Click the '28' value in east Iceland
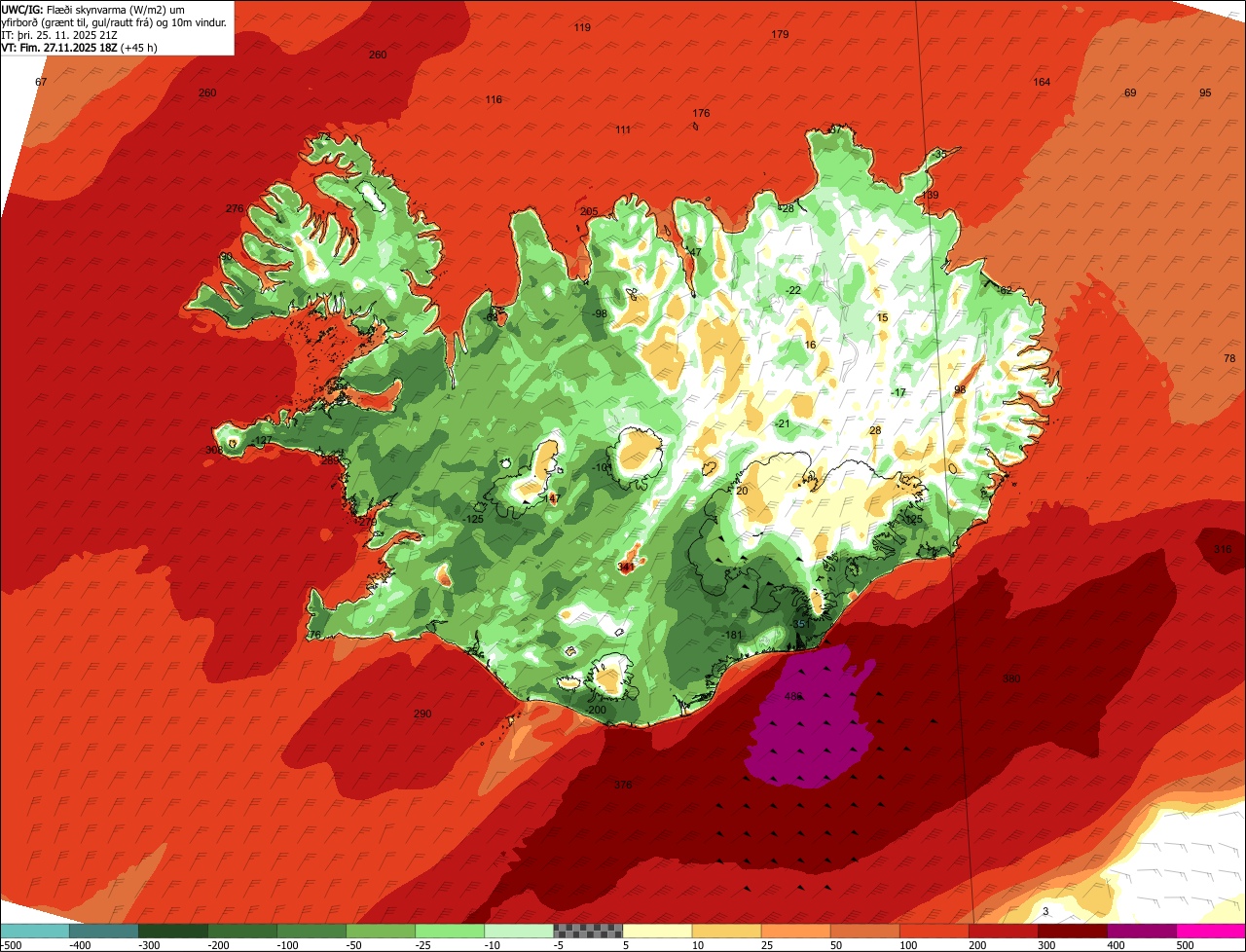The image size is (1246, 952). 875,430
